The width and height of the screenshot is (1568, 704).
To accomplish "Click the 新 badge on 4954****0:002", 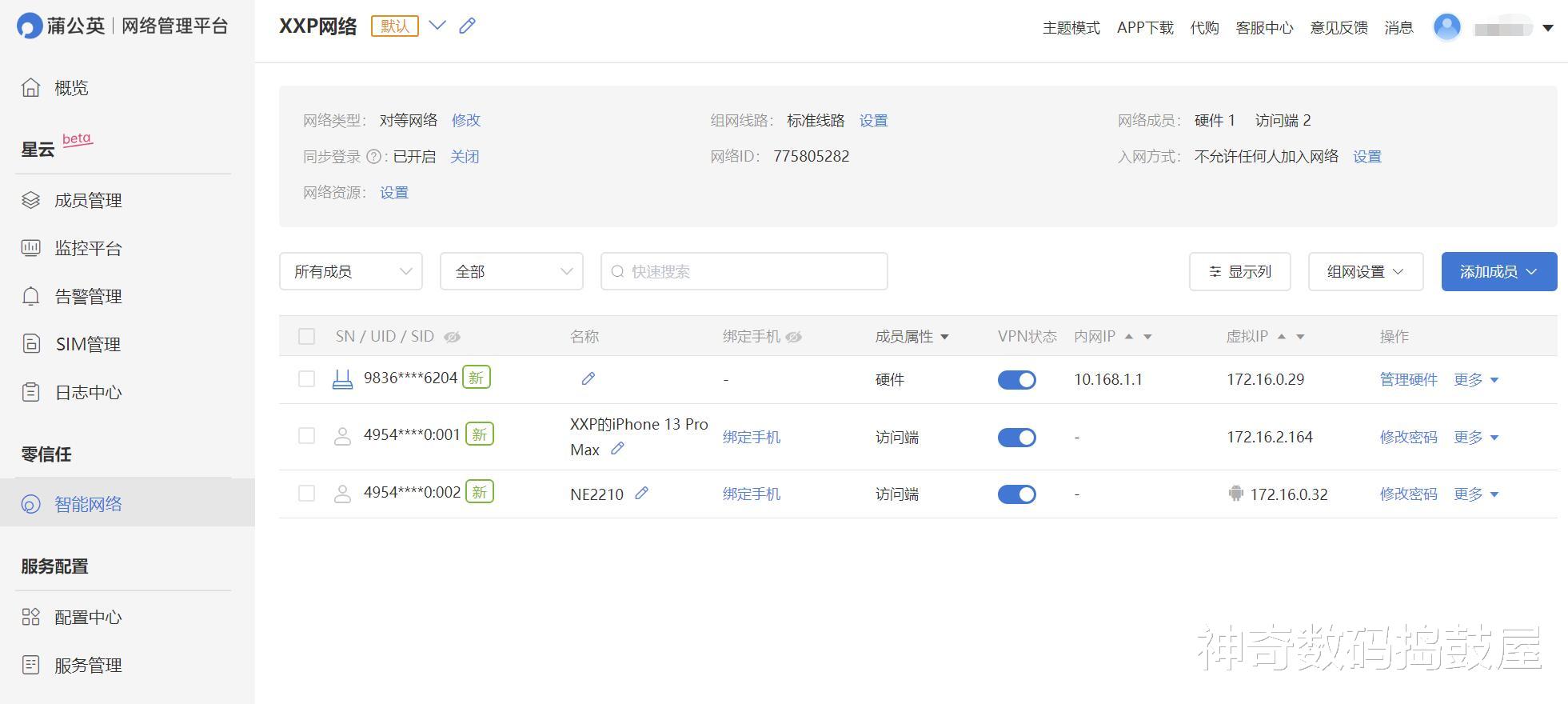I will (x=480, y=491).
